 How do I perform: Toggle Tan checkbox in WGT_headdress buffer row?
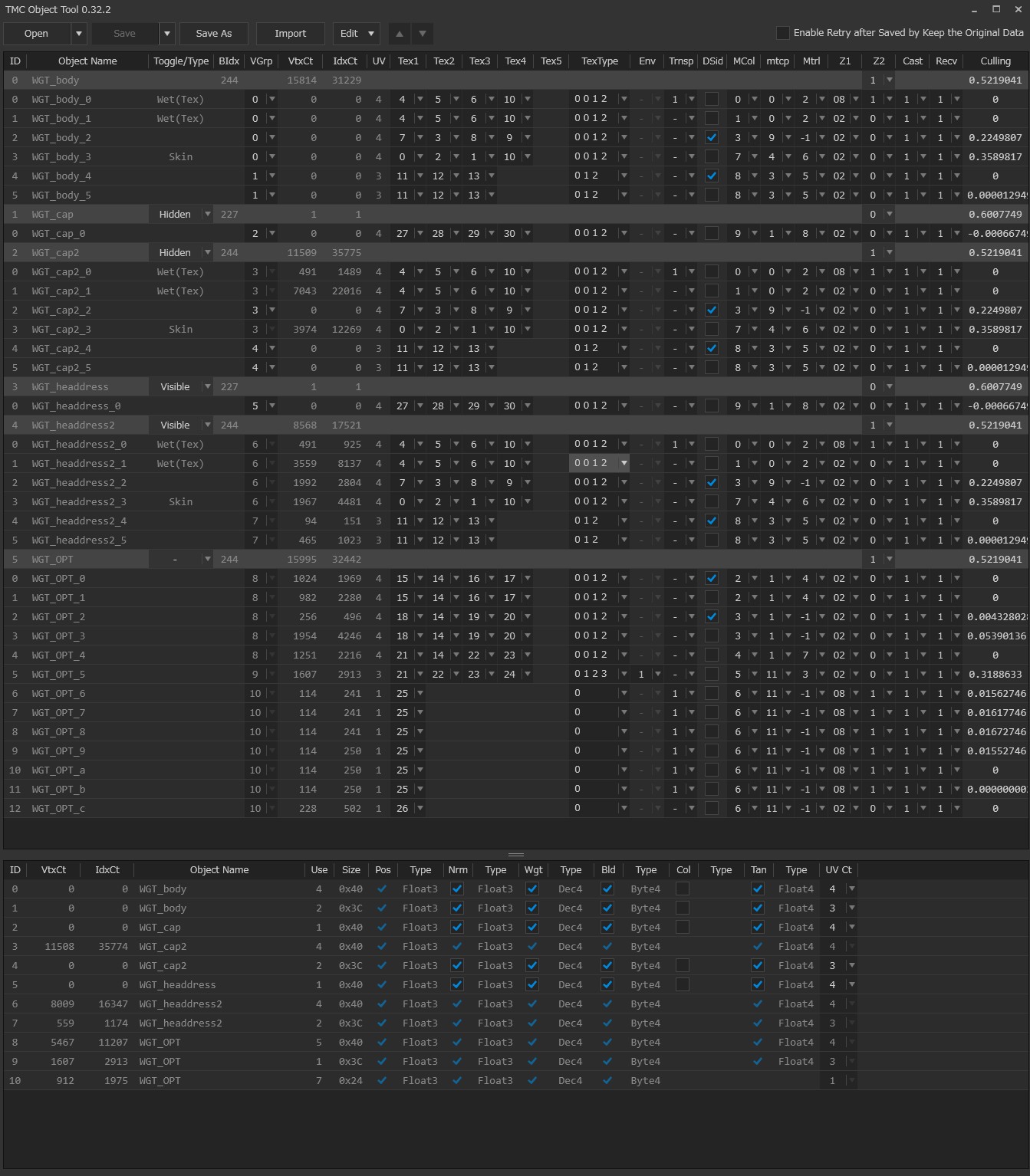(758, 984)
